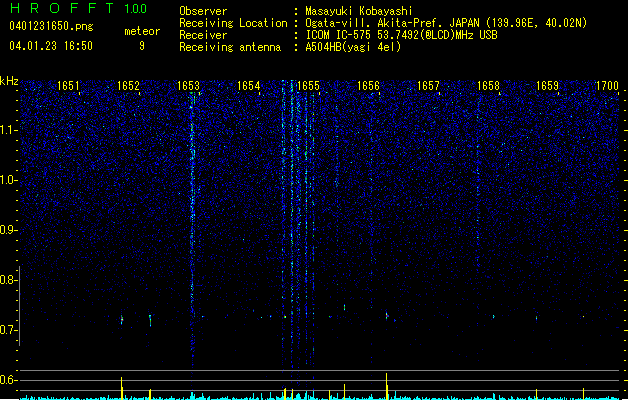This screenshot has height=400, width=629.
Task: Click the 1.0 kHz frequency label
Action: pos(8,180)
